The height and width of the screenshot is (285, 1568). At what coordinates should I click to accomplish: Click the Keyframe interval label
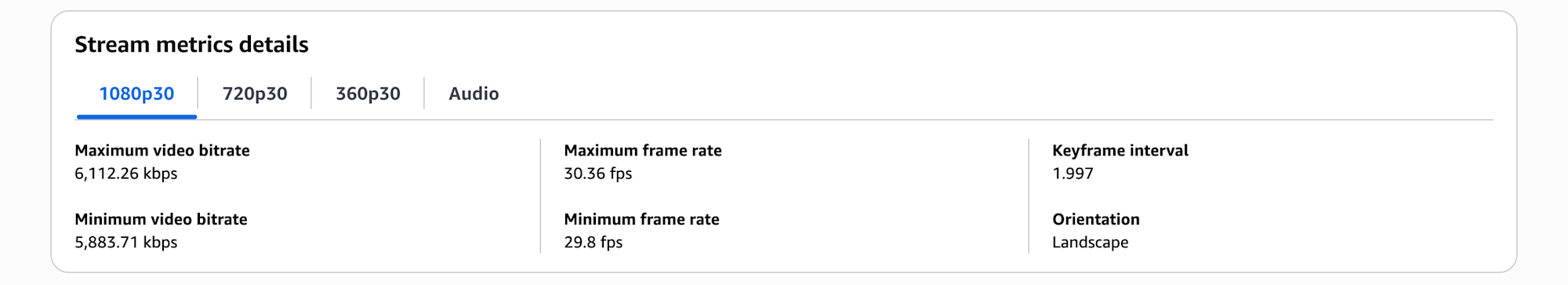point(1120,150)
